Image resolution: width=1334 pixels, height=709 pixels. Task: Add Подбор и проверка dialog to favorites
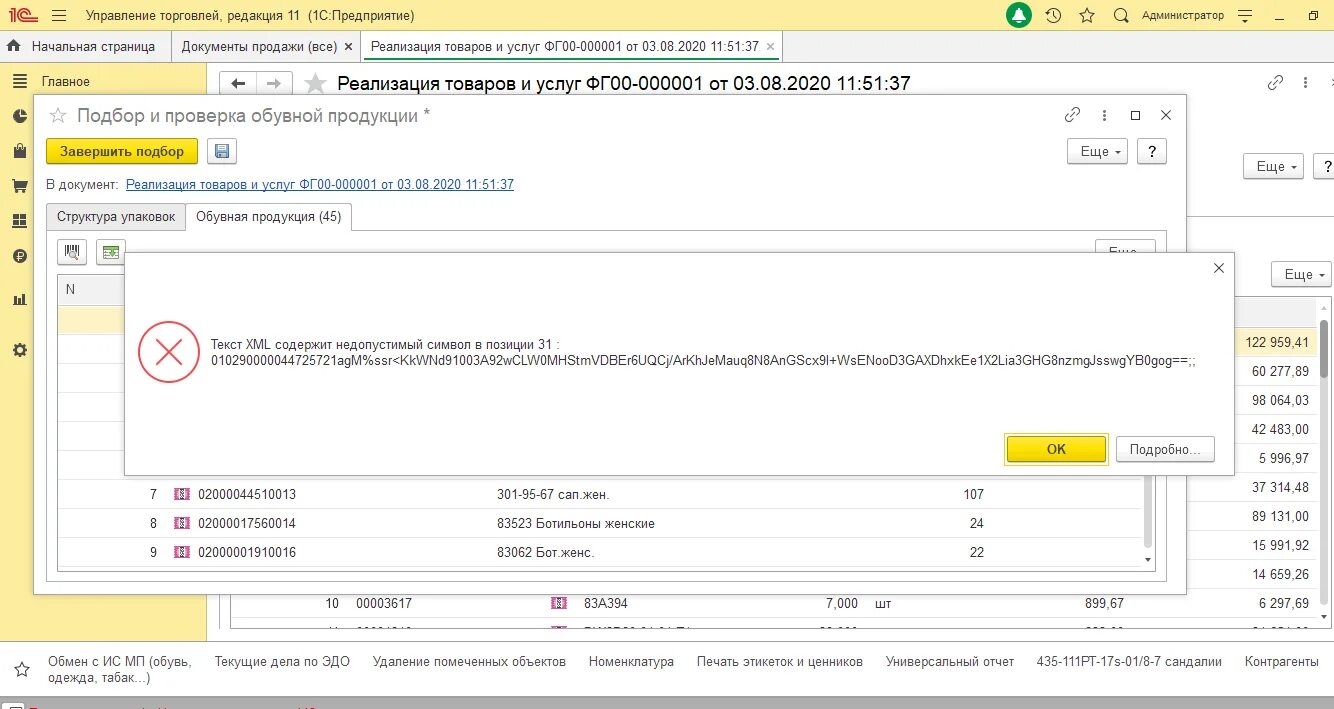click(59, 115)
